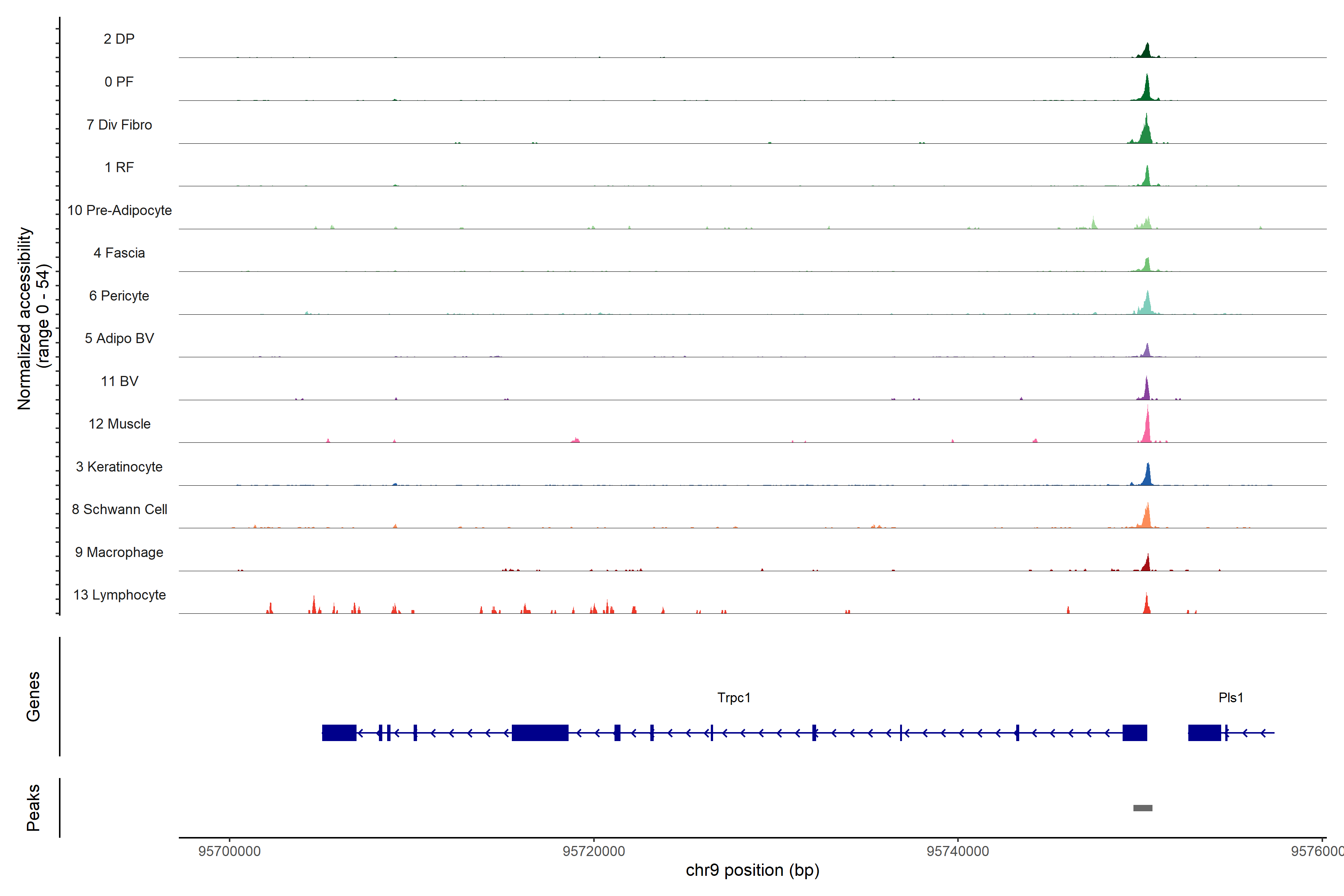Click the Pls1 exon block
1344x896 pixels.
point(1204,732)
